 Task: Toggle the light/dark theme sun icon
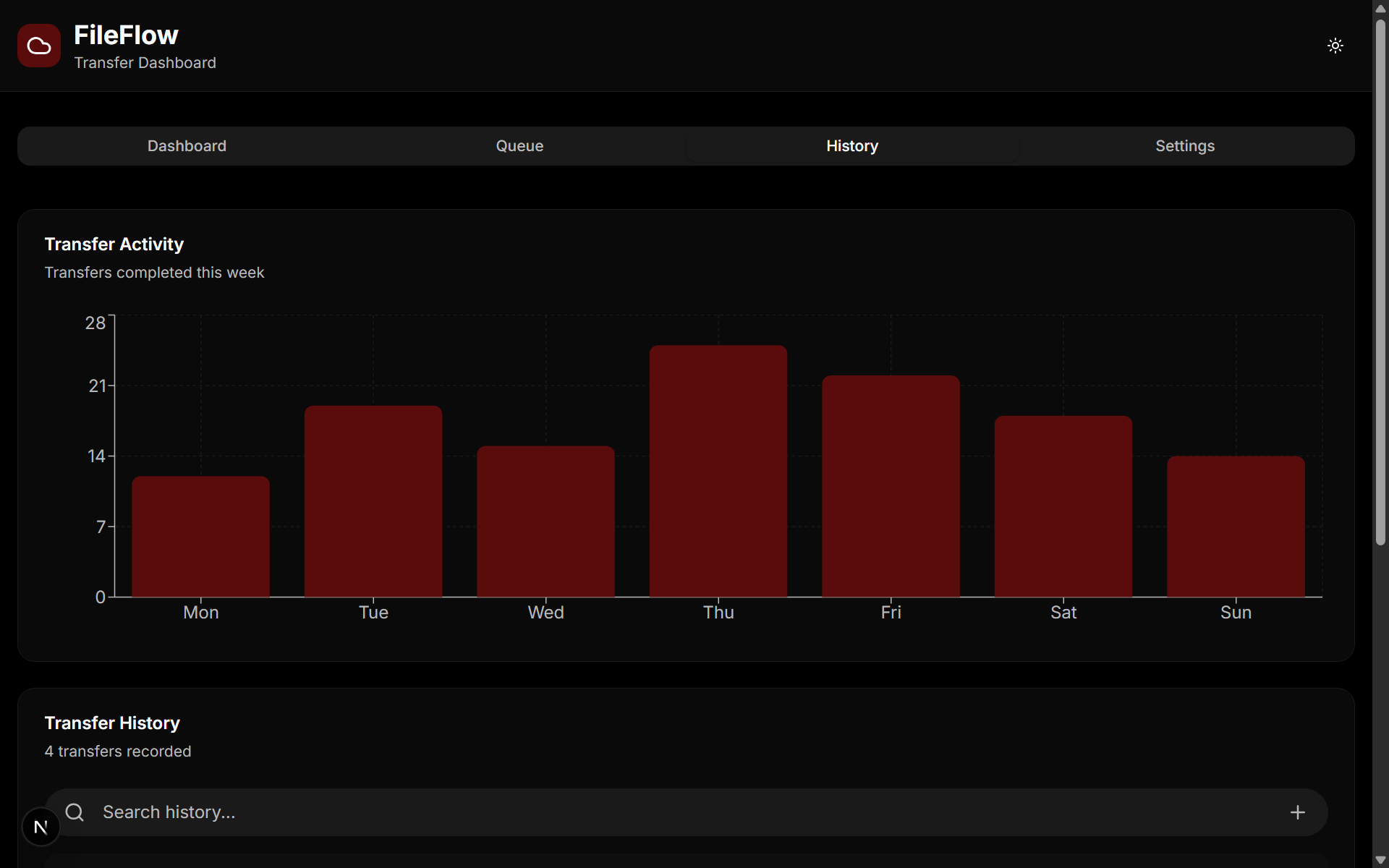1335,46
